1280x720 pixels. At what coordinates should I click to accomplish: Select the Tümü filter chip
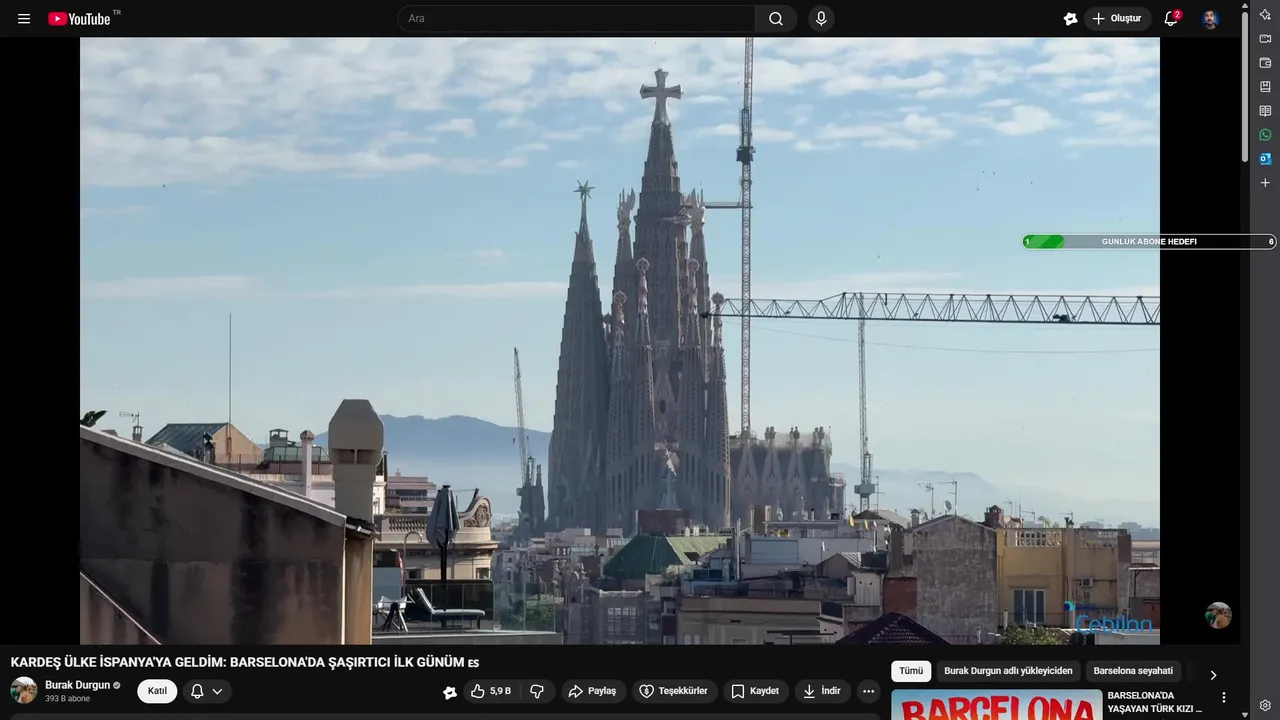[911, 671]
